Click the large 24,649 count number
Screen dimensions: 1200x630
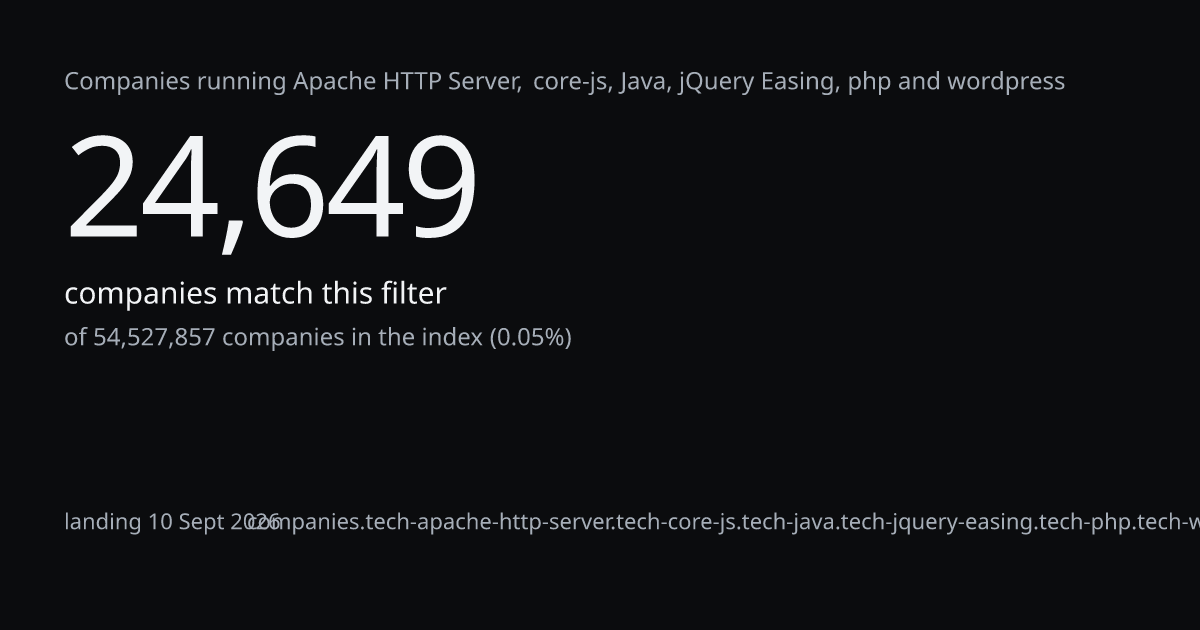pyautogui.click(x=271, y=190)
